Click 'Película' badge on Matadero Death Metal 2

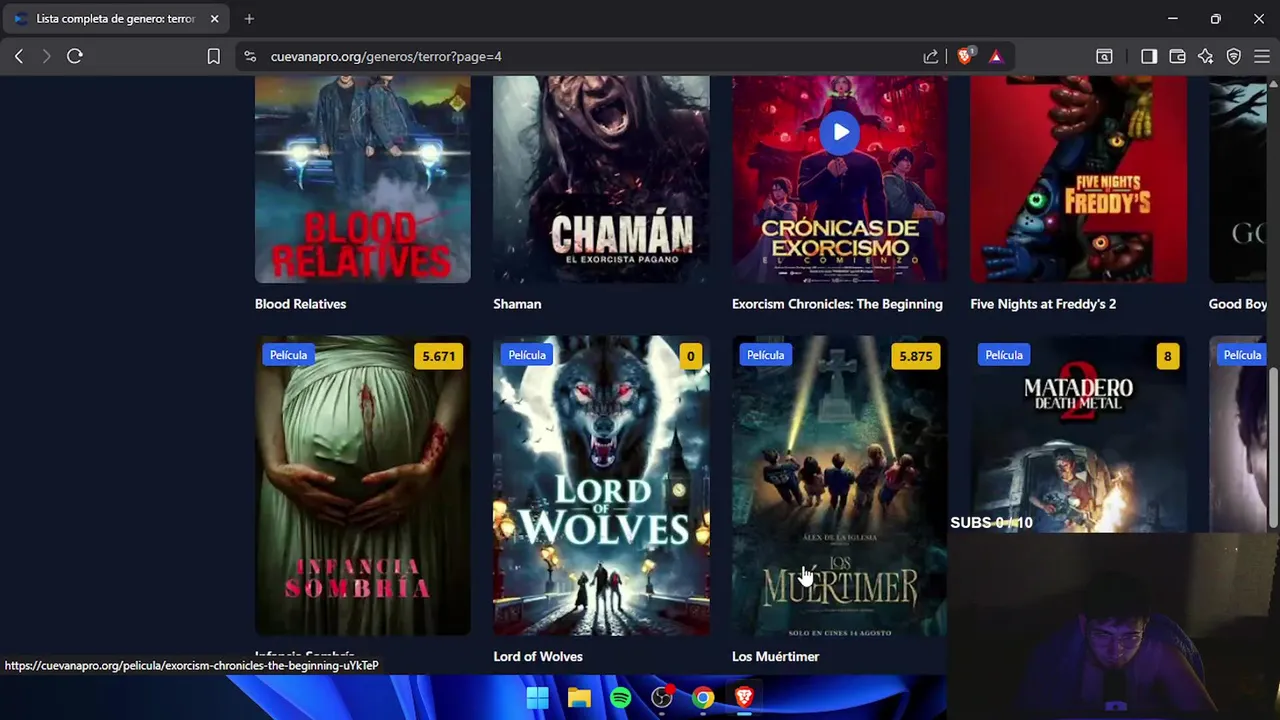[1004, 355]
